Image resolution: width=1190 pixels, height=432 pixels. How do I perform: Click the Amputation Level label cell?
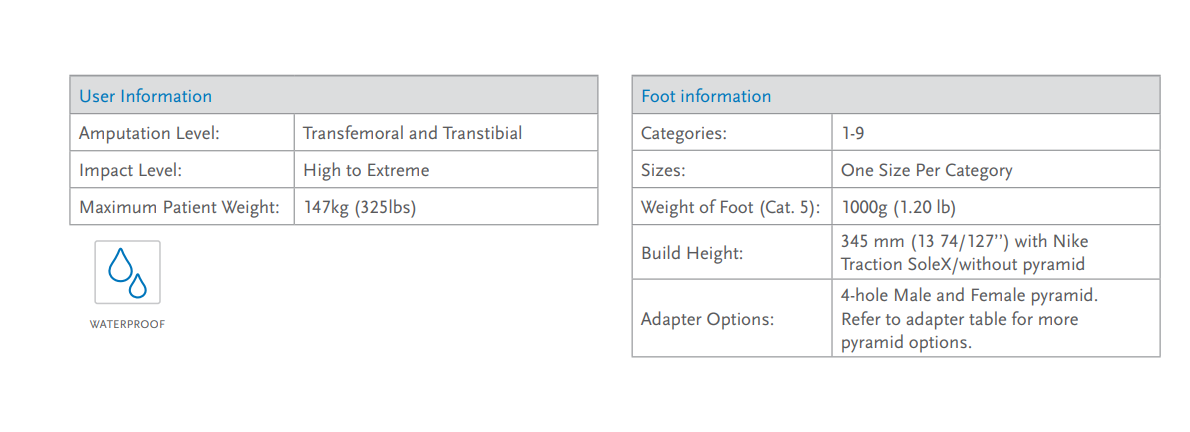[182, 133]
